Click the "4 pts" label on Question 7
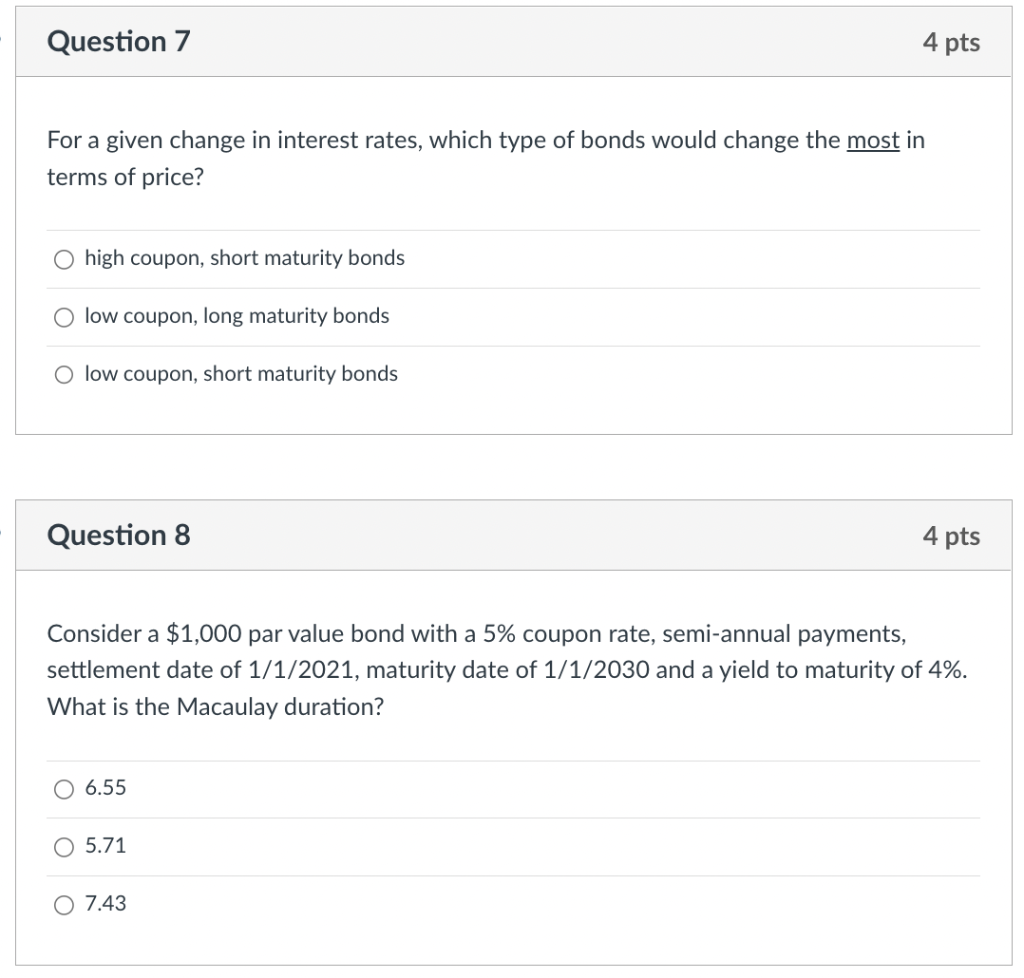1024x978 pixels. click(x=951, y=42)
